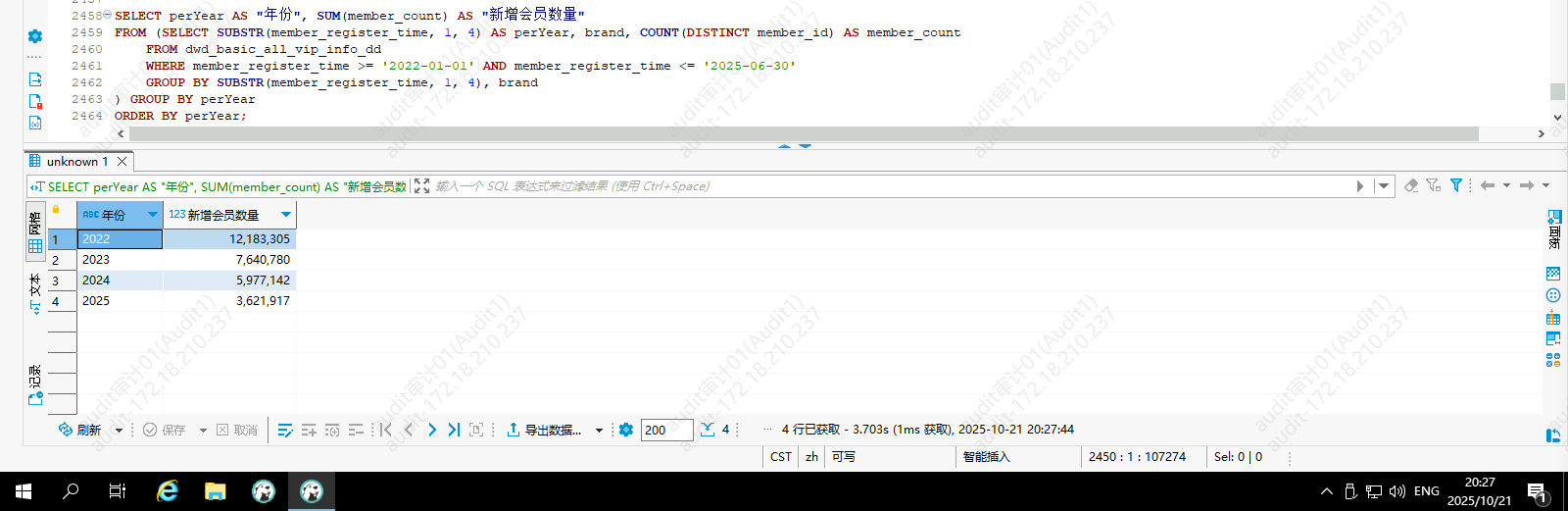Open the 年份 column header dropdown
This screenshot has width=1568, height=511.
(x=153, y=215)
